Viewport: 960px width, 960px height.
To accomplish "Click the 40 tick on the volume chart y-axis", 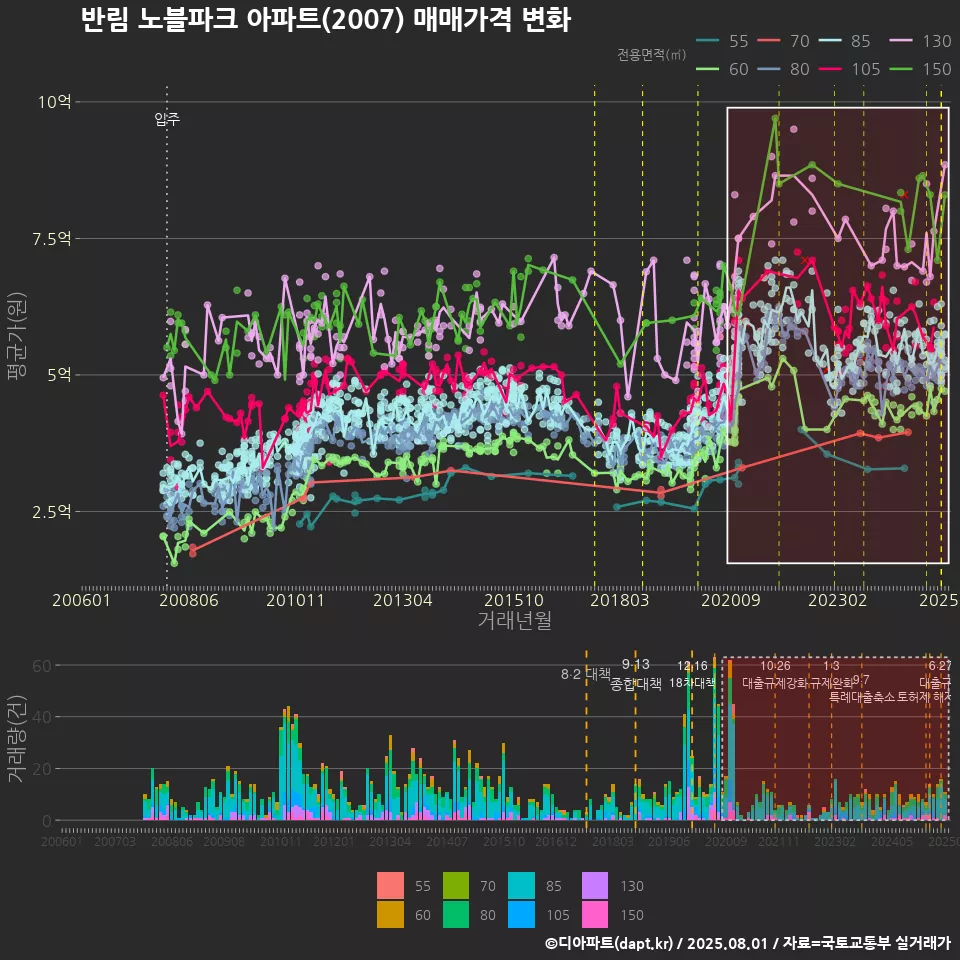I will point(42,717).
